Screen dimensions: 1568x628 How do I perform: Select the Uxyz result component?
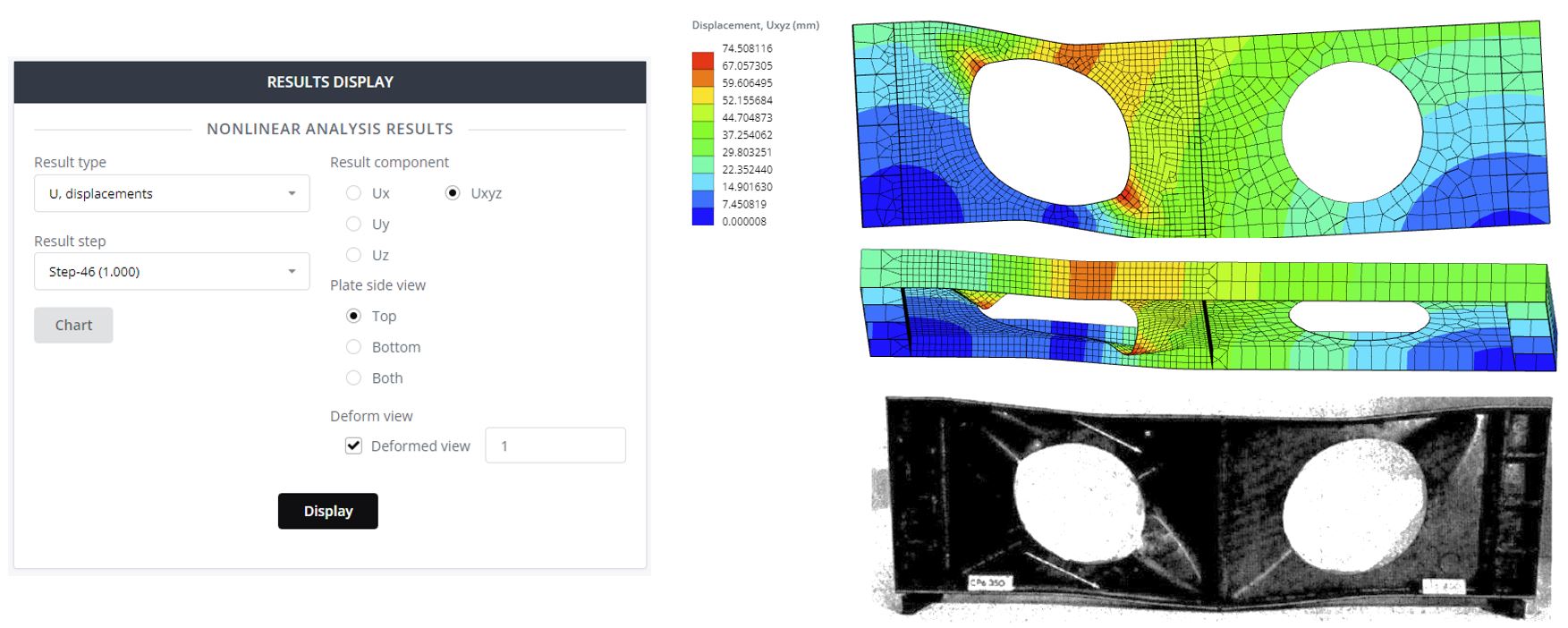click(x=453, y=193)
